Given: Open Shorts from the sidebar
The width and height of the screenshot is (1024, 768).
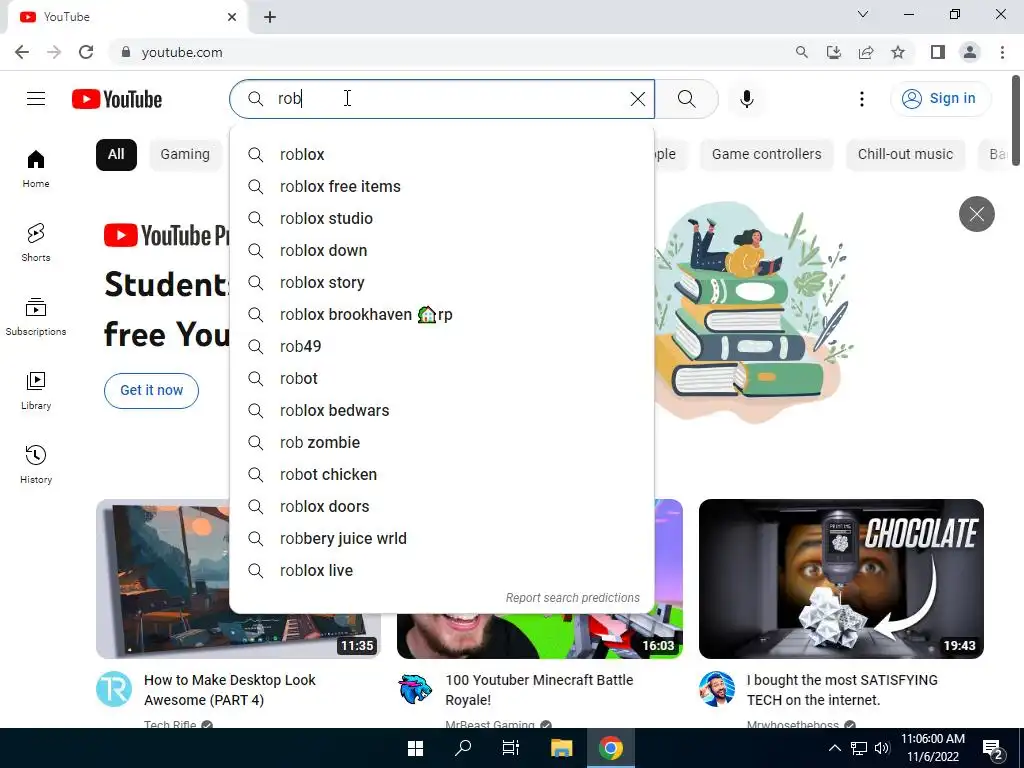Looking at the screenshot, I should [36, 242].
